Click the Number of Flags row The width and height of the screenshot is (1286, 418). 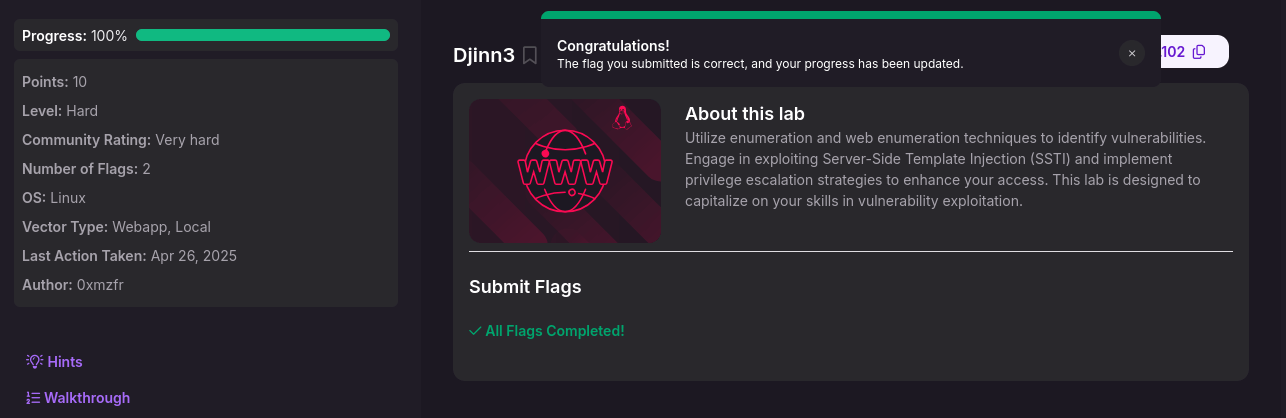pyautogui.click(x=86, y=169)
